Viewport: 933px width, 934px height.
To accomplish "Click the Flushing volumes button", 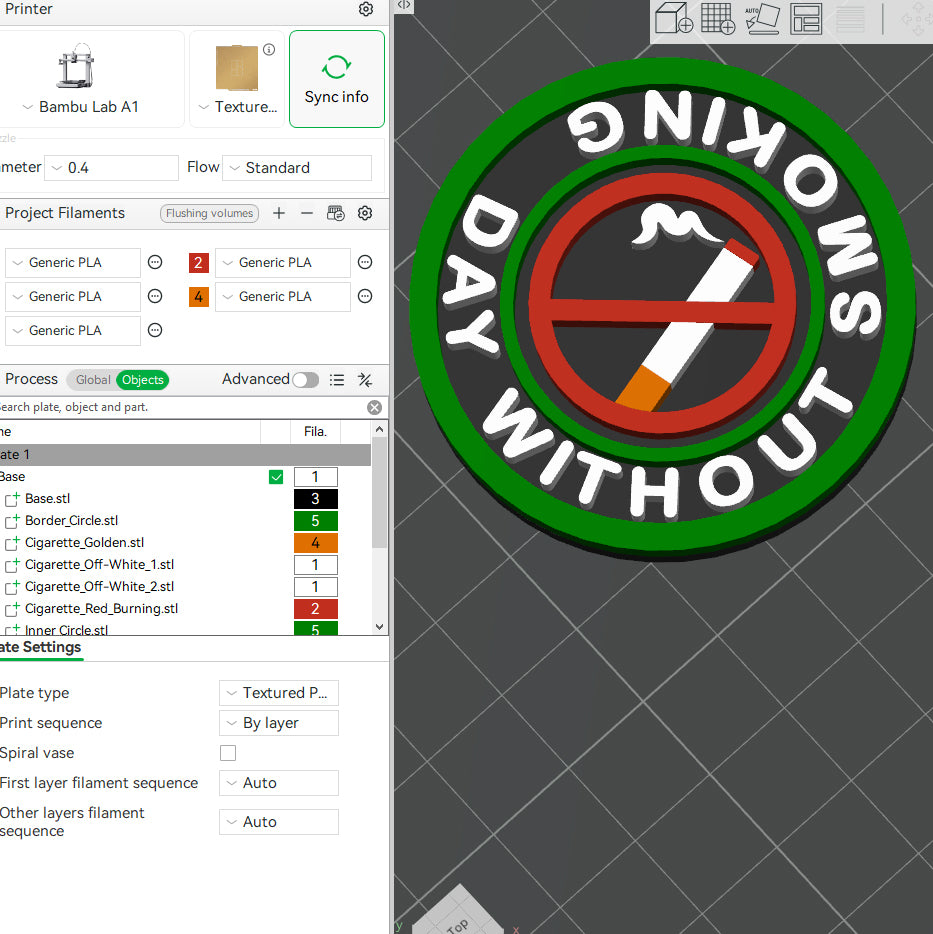I will pyautogui.click(x=209, y=213).
